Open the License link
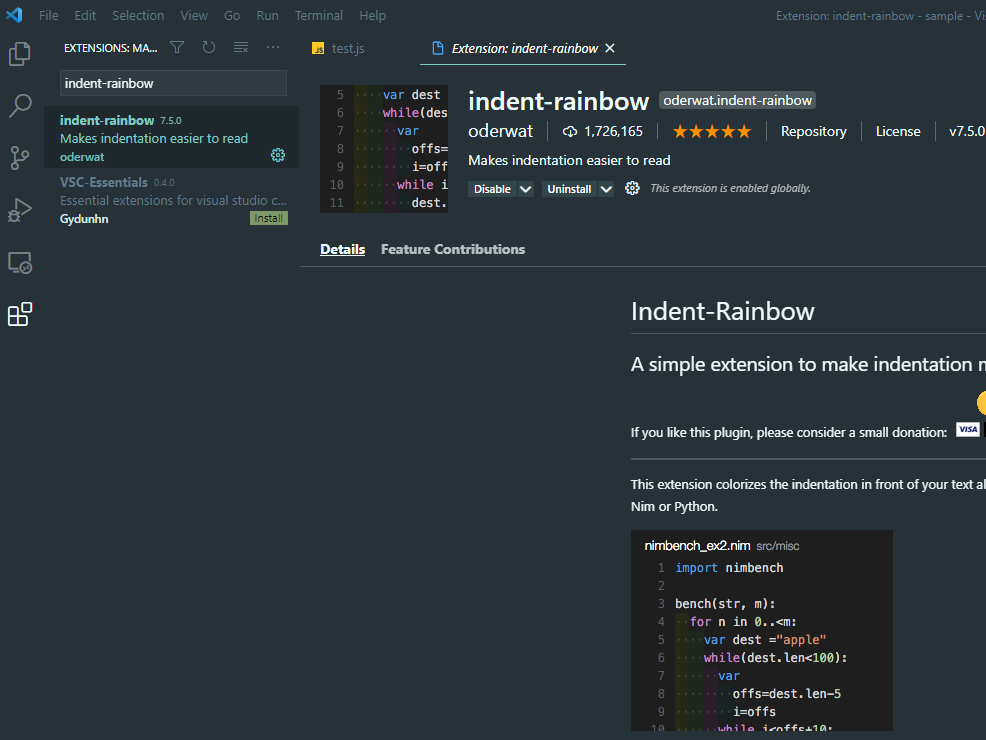This screenshot has width=986, height=740. point(898,131)
